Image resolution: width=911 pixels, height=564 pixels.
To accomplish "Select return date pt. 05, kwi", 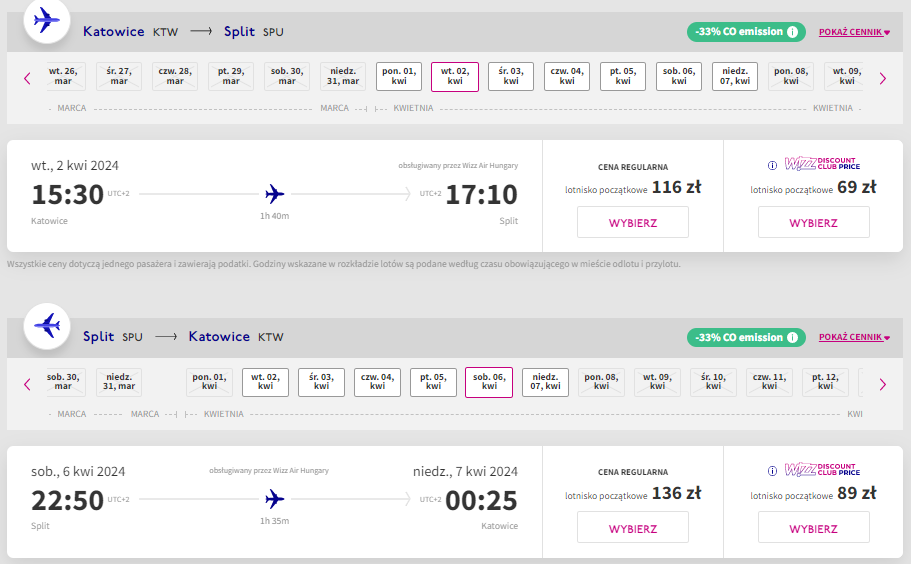I will tap(433, 382).
